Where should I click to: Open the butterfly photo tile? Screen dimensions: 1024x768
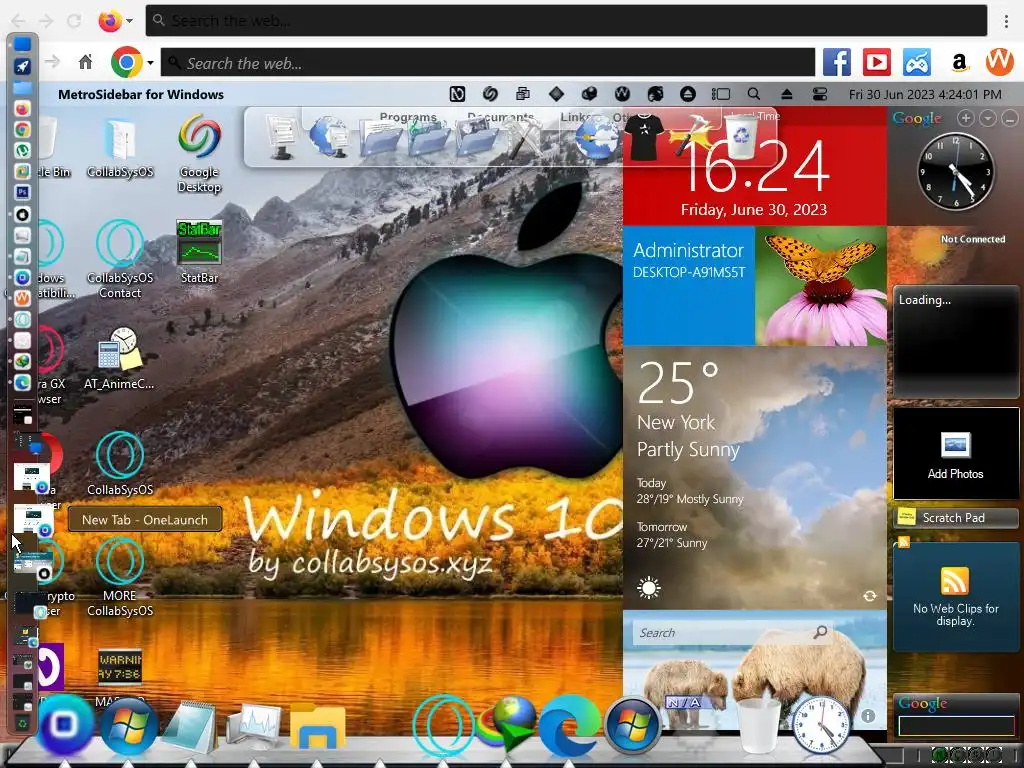point(821,285)
